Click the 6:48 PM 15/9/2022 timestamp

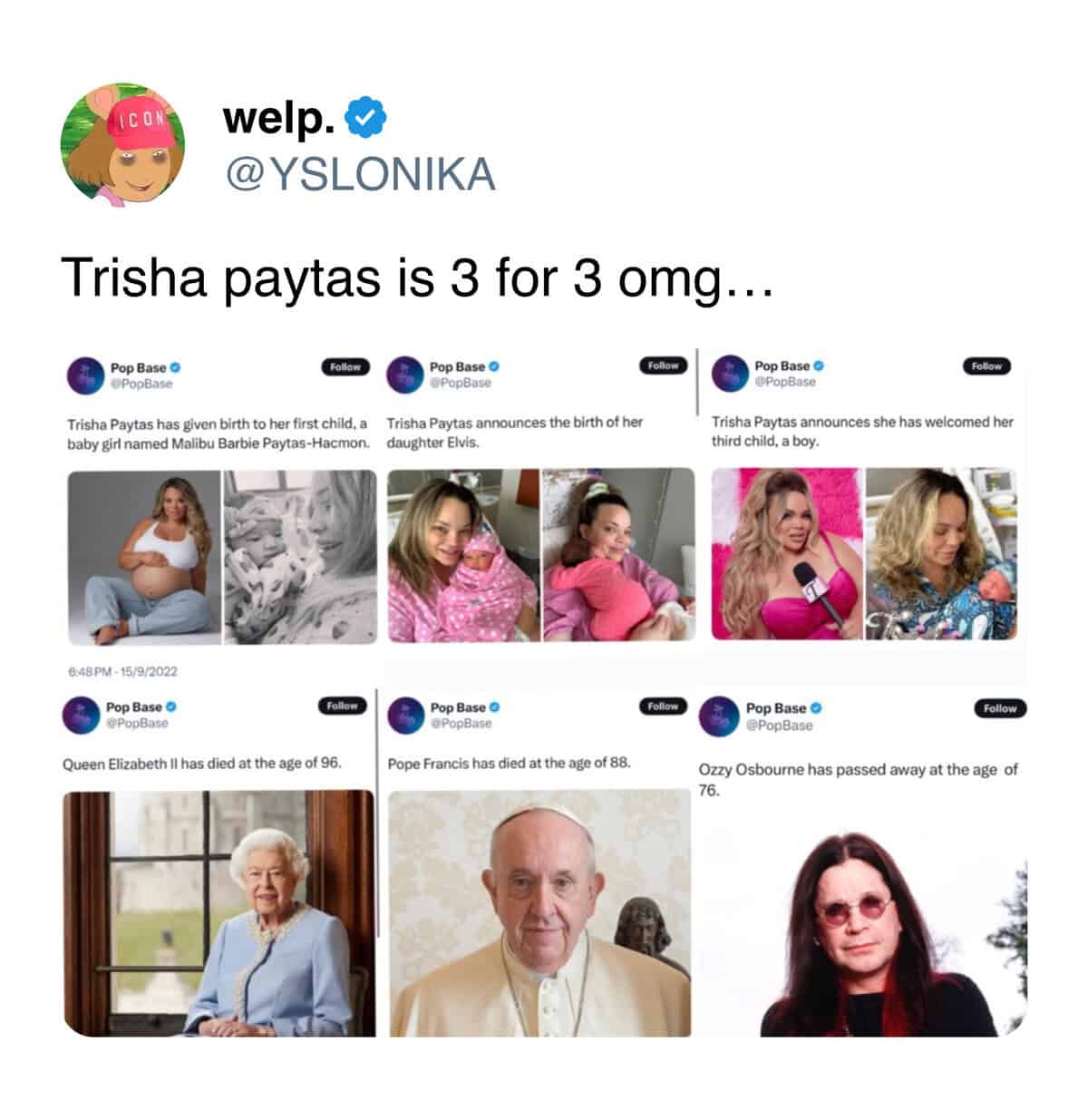click(x=123, y=672)
